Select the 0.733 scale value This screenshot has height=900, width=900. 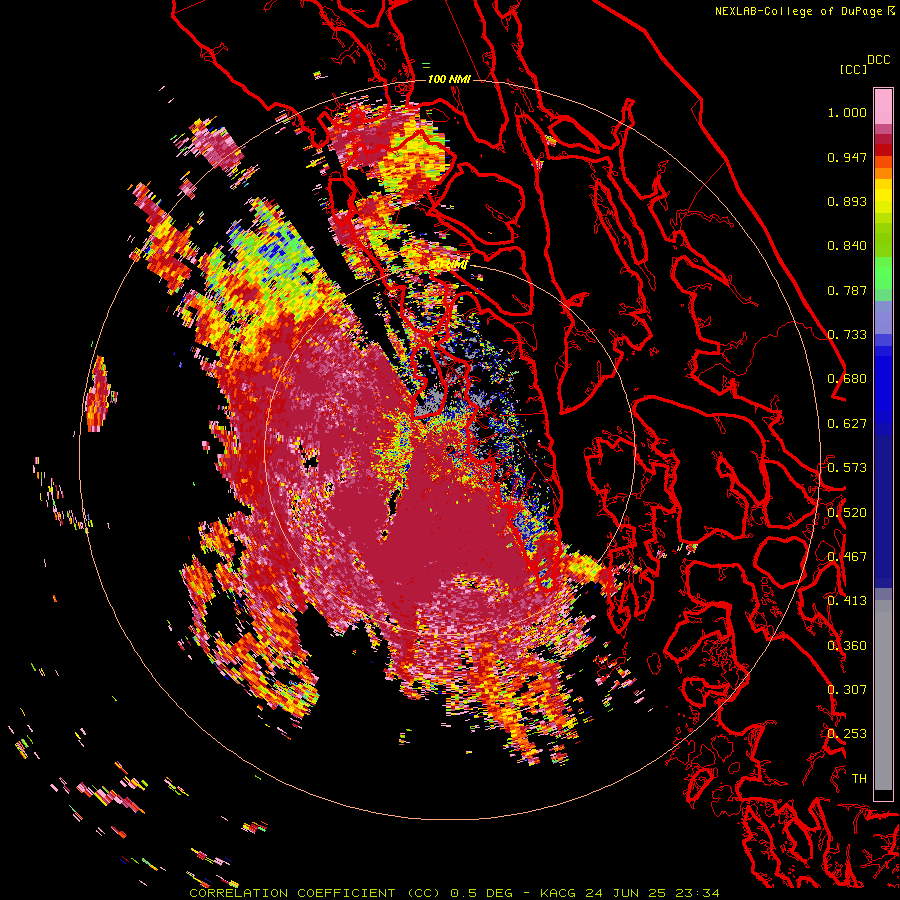(x=847, y=335)
